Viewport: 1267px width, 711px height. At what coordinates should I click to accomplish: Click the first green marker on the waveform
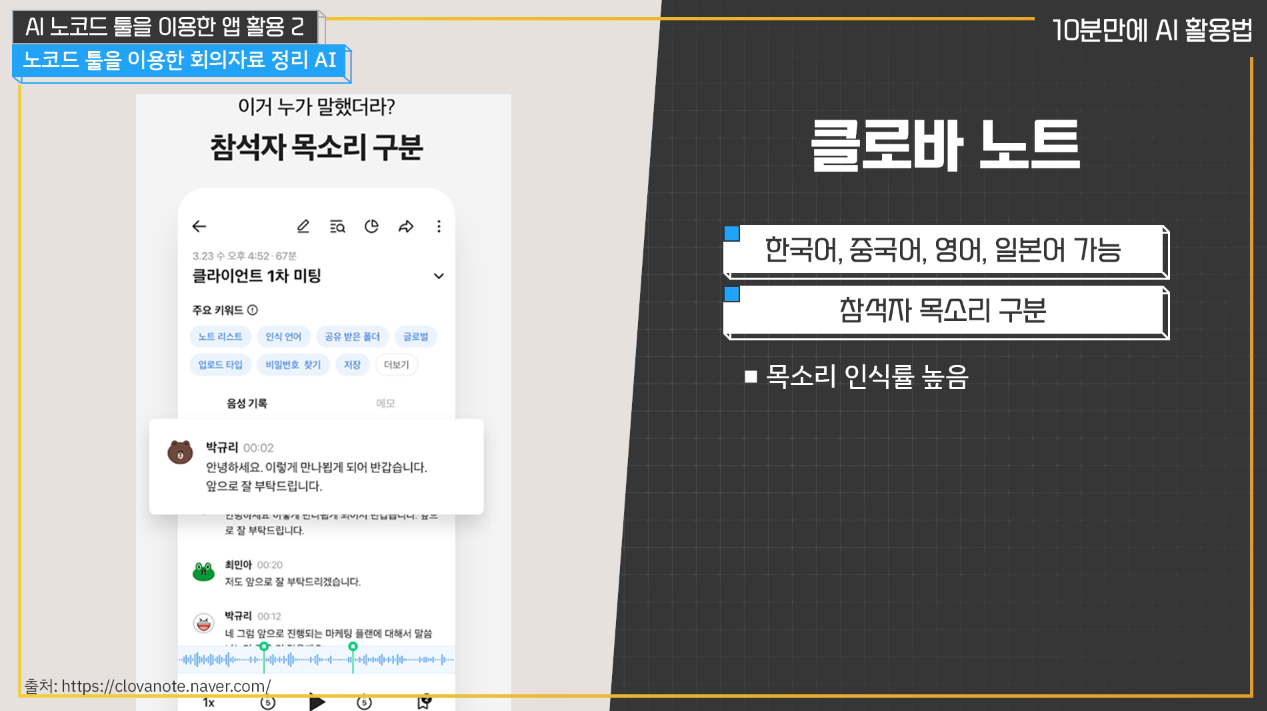[264, 647]
